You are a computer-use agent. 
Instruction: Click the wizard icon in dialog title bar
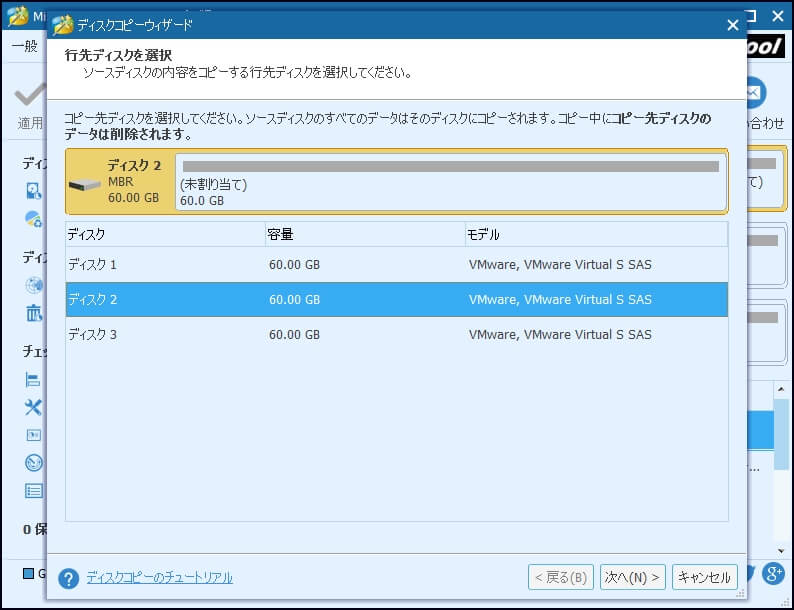tap(63, 24)
